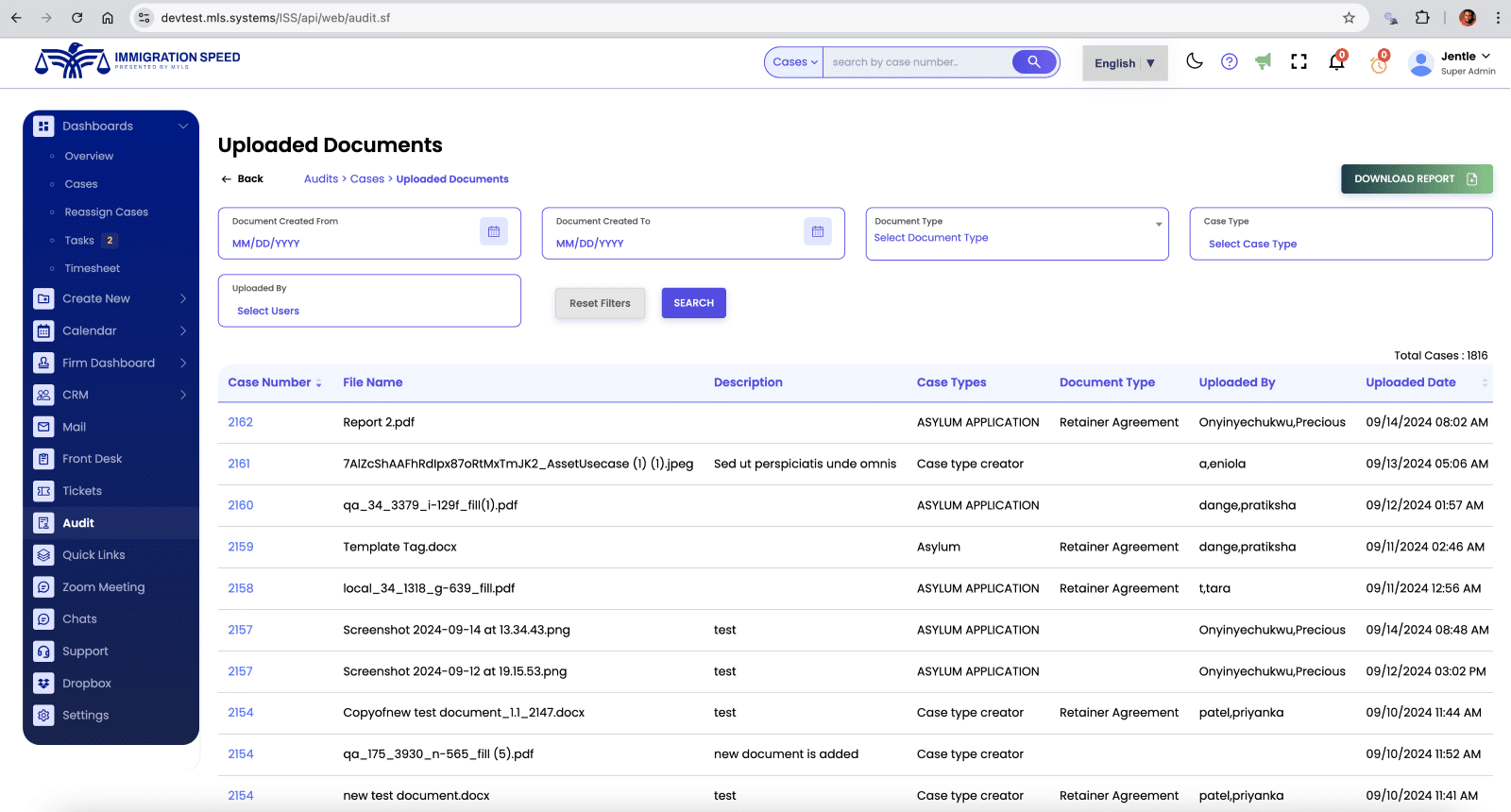The height and width of the screenshot is (812, 1511).
Task: Open the English language dropdown
Action: [x=1125, y=63]
